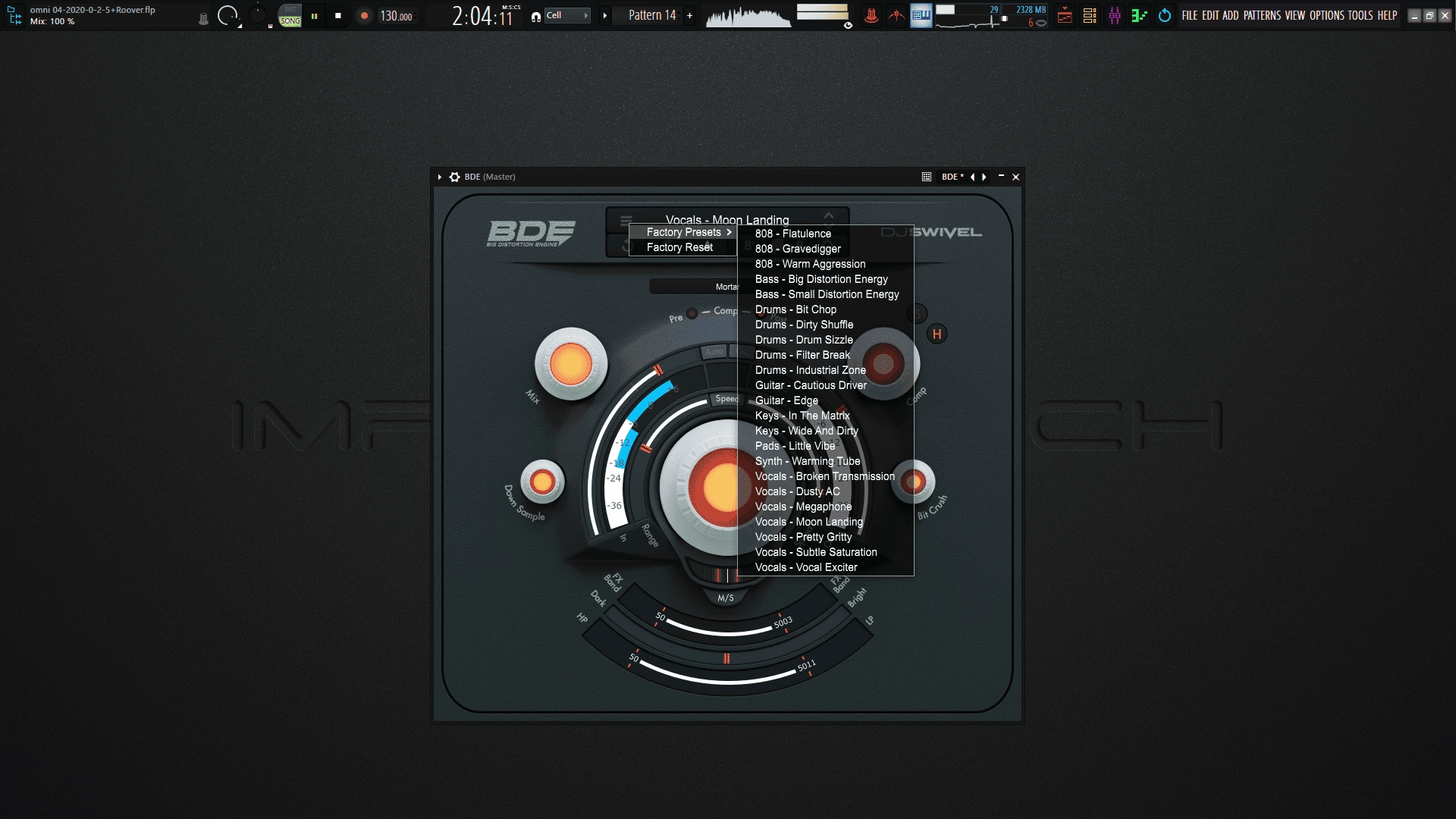The width and height of the screenshot is (1456, 819).
Task: Add new pattern with plus button
Action: coord(689,15)
